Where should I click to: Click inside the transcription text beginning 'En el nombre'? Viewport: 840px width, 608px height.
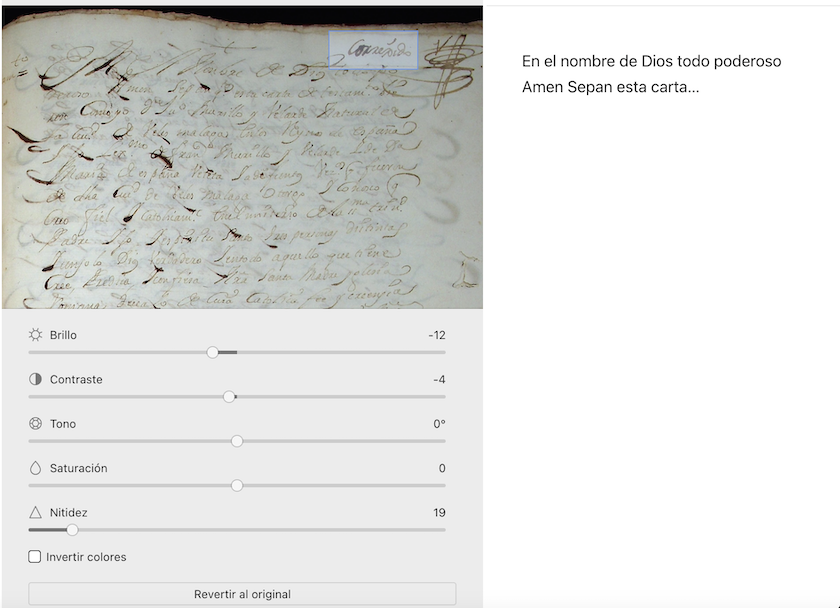click(x=651, y=74)
